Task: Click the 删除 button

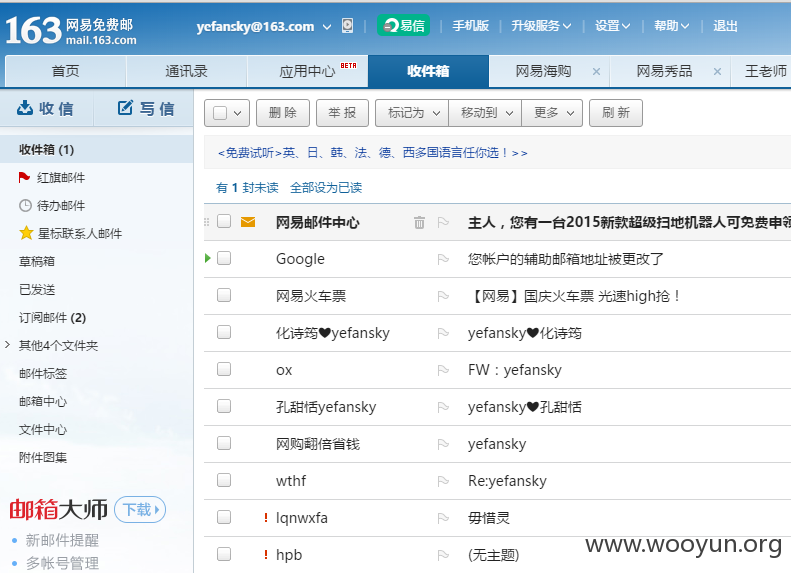Action: 282,113
